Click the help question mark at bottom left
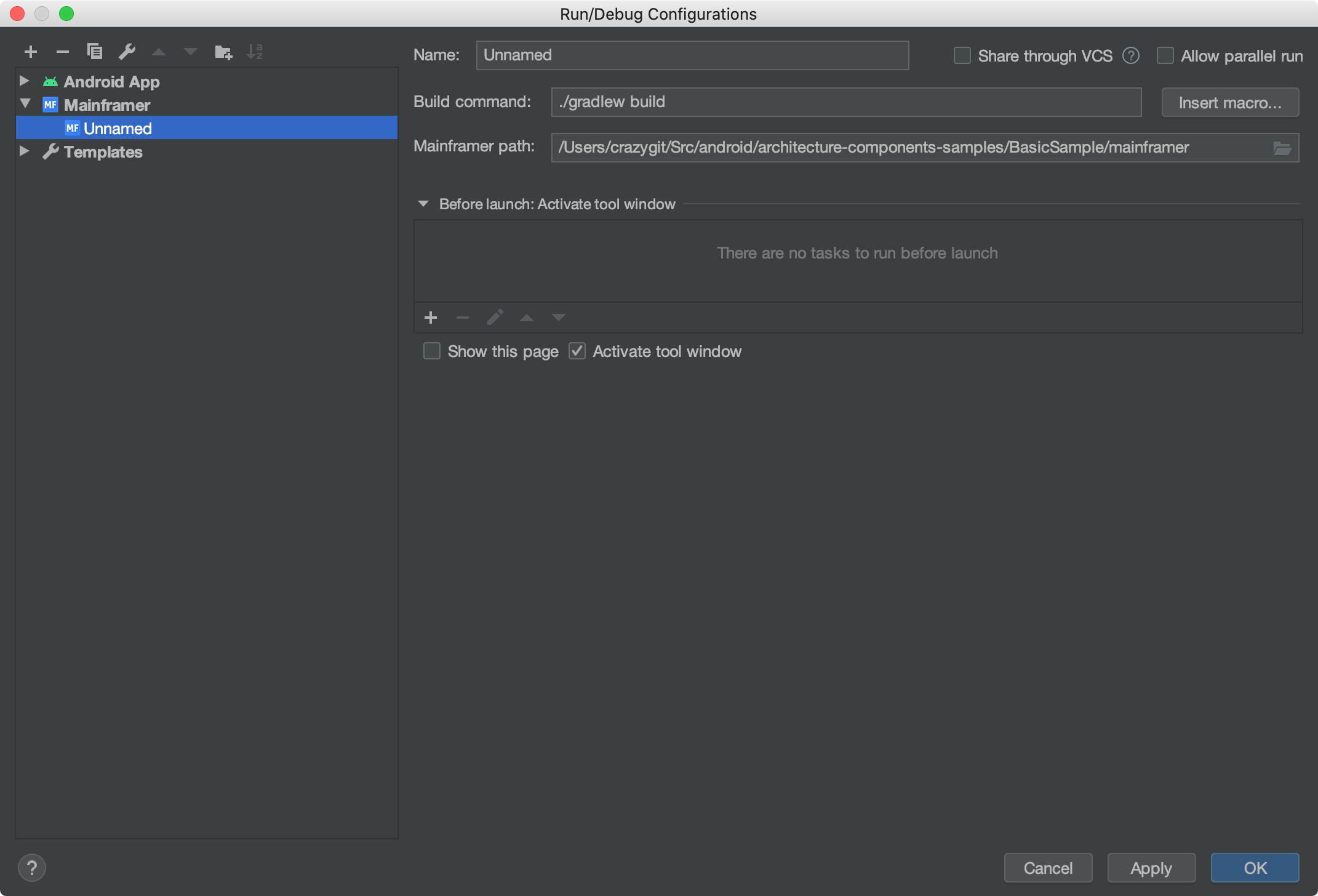 pyautogui.click(x=32, y=868)
